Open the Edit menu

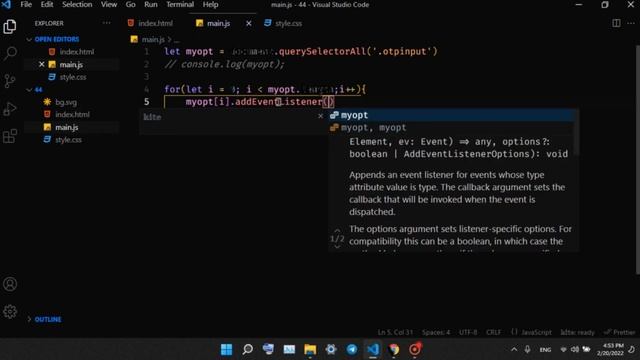(x=47, y=4)
